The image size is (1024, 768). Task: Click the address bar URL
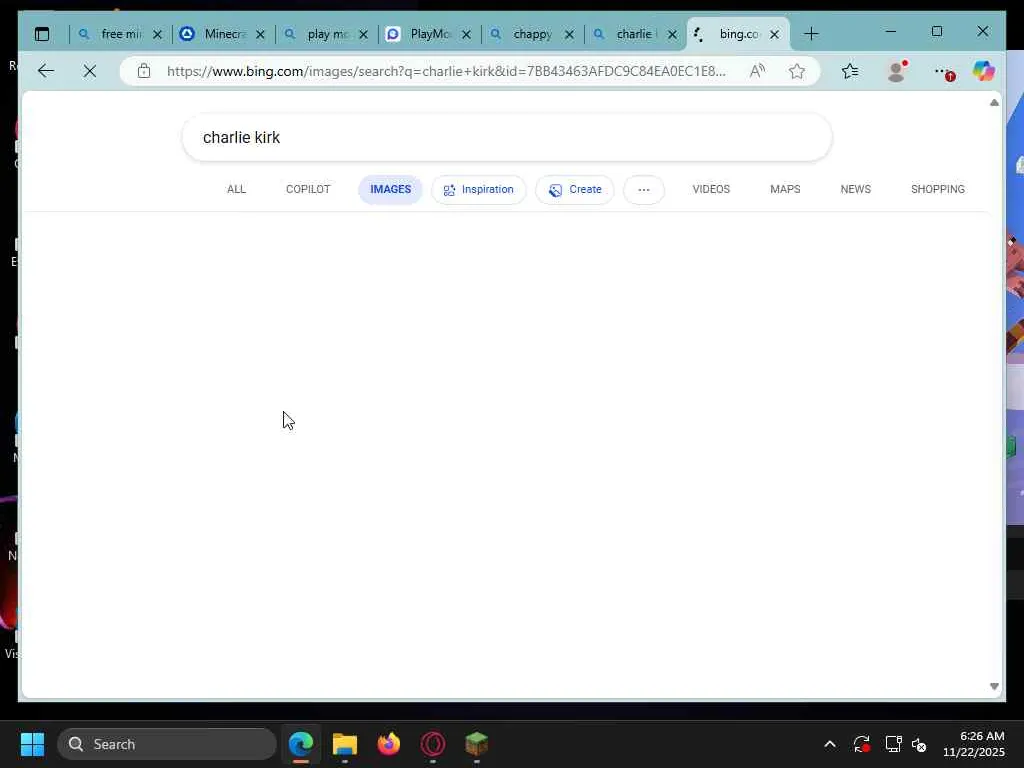(446, 71)
